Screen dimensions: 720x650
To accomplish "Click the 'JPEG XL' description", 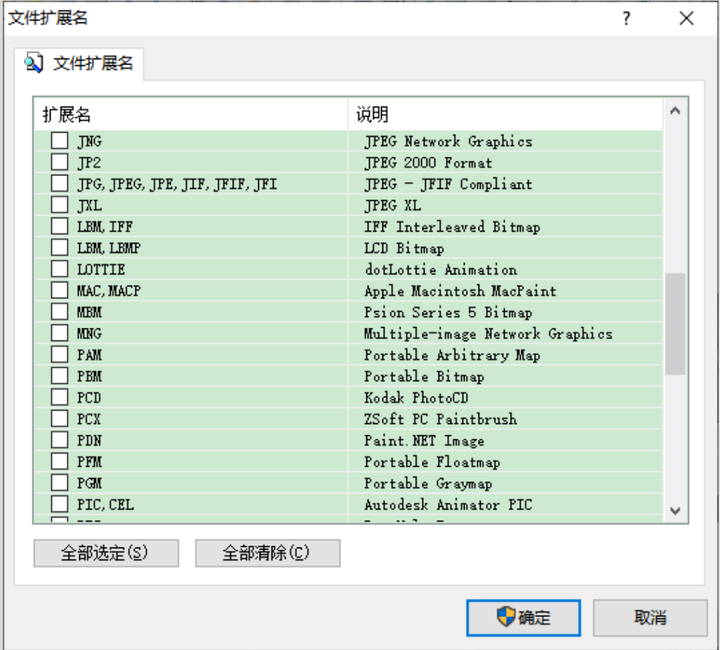I will tap(393, 205).
